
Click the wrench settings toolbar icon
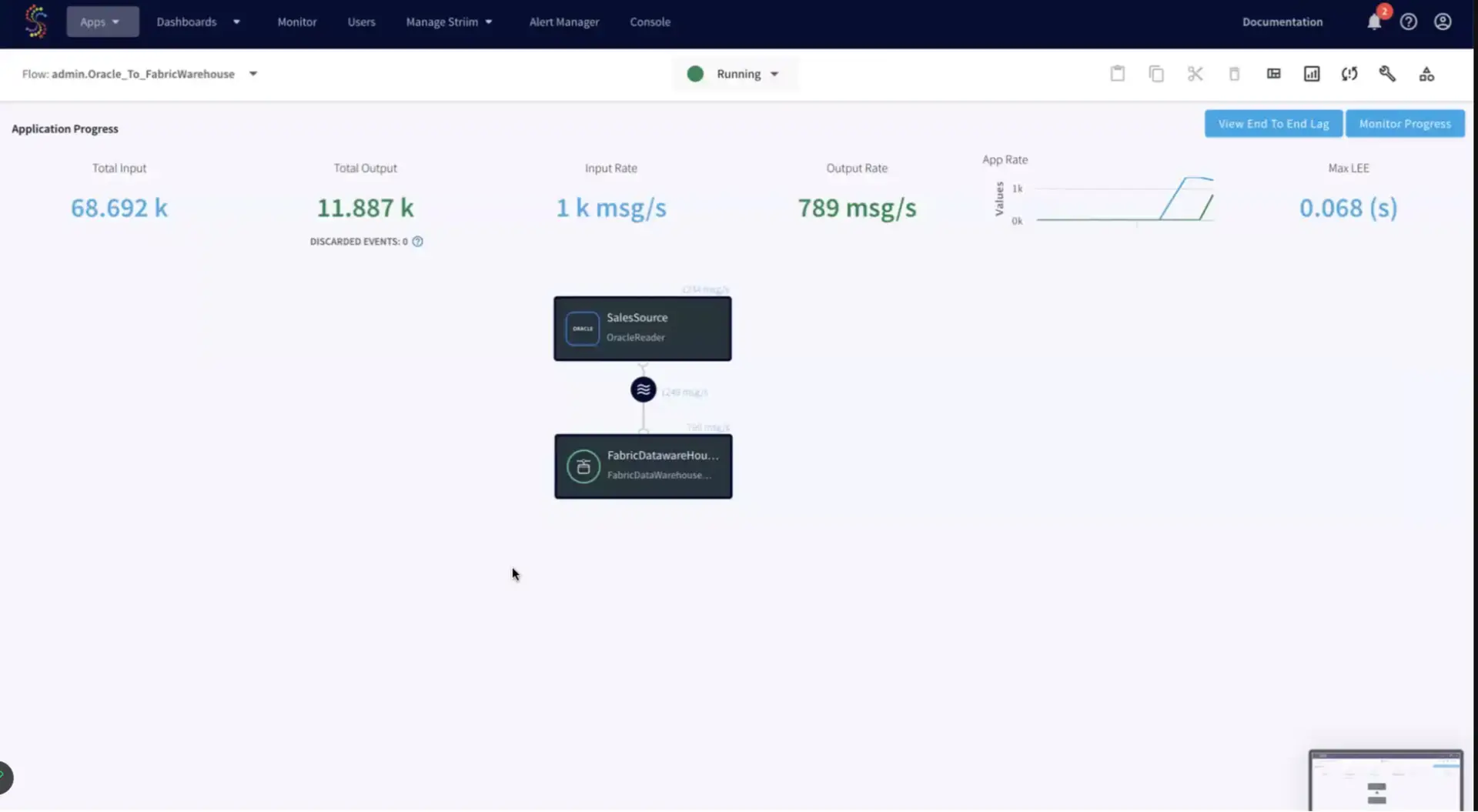1387,74
